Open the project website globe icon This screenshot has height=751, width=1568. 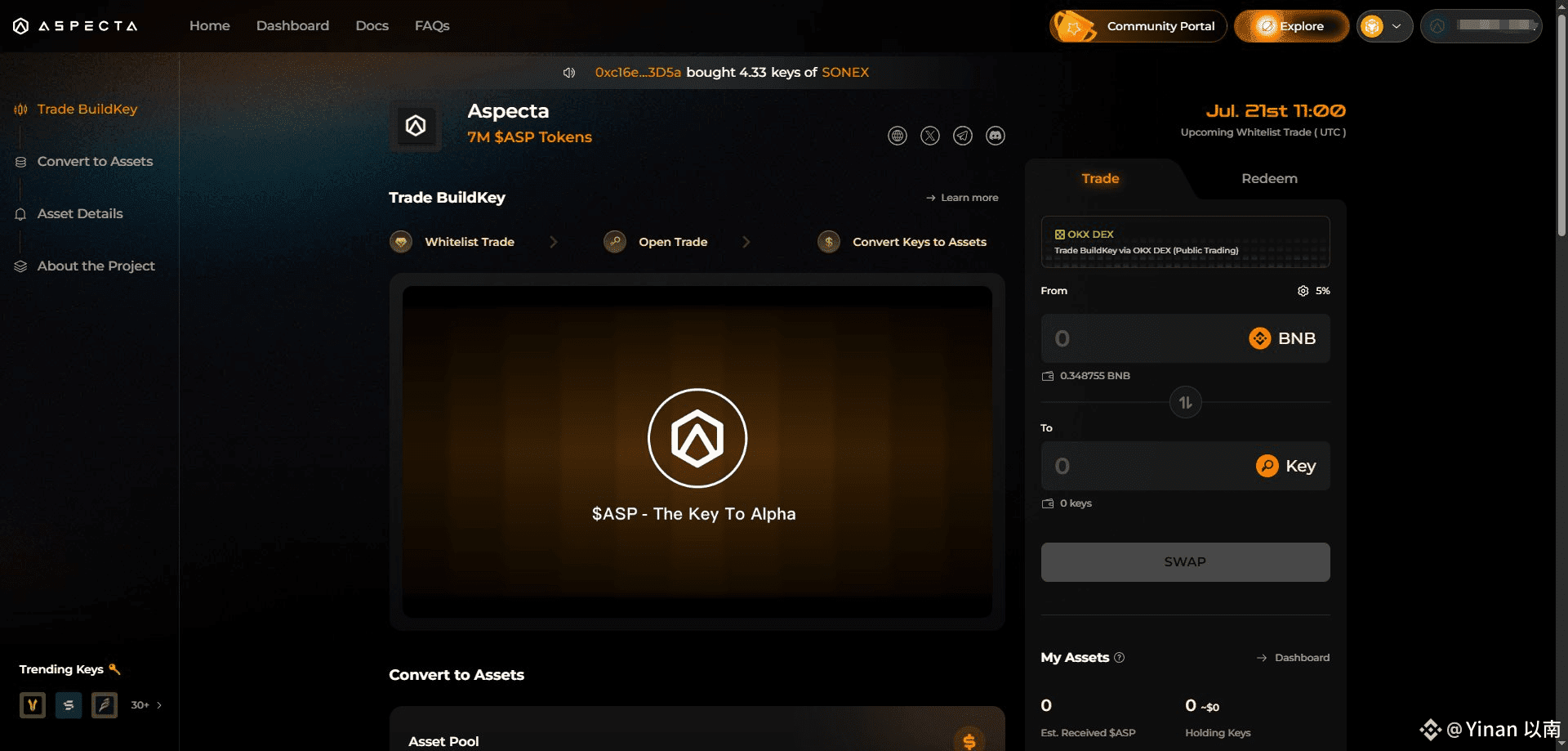click(x=898, y=136)
